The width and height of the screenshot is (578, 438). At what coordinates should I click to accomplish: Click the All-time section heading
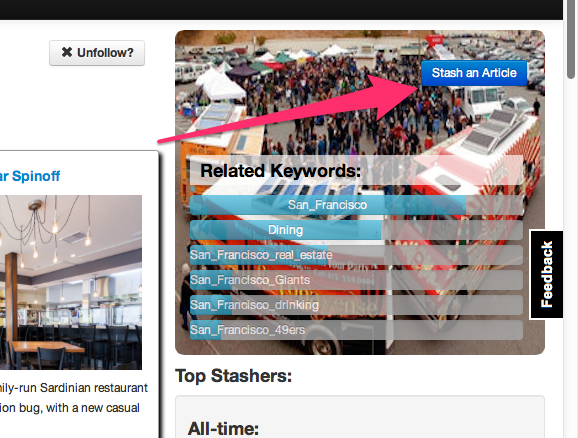click(x=223, y=429)
